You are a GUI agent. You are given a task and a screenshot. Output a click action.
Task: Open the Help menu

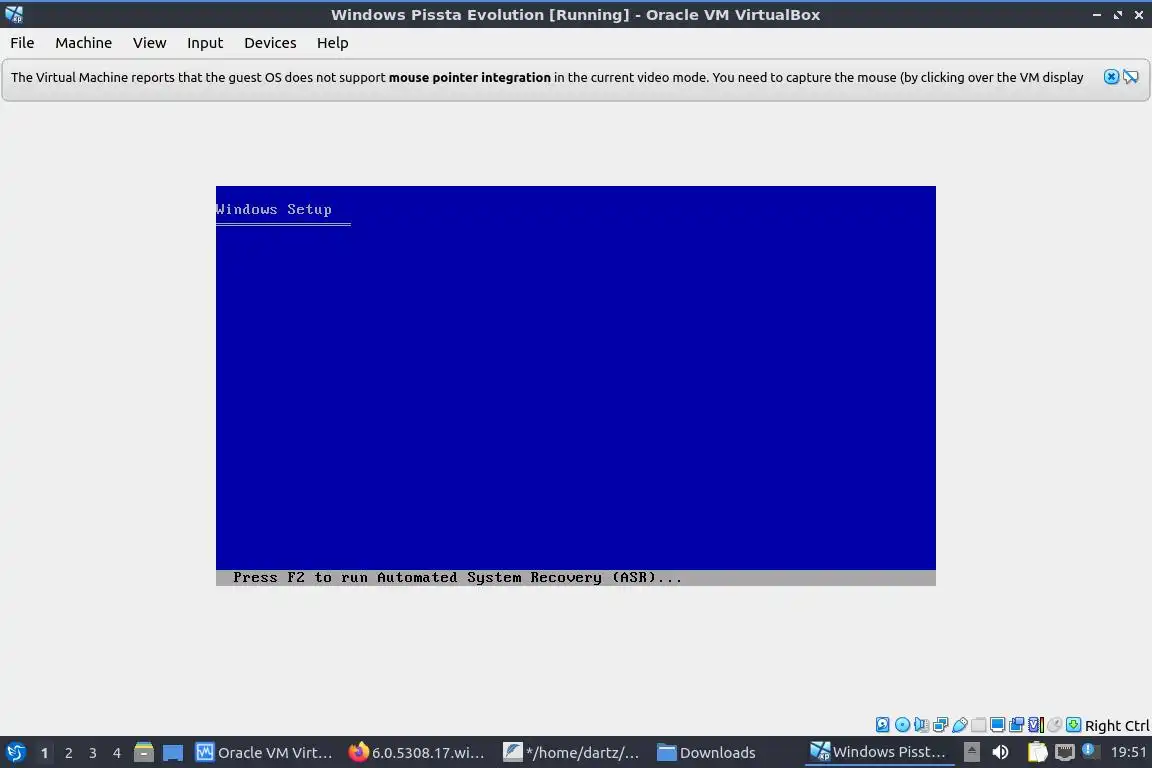click(332, 43)
